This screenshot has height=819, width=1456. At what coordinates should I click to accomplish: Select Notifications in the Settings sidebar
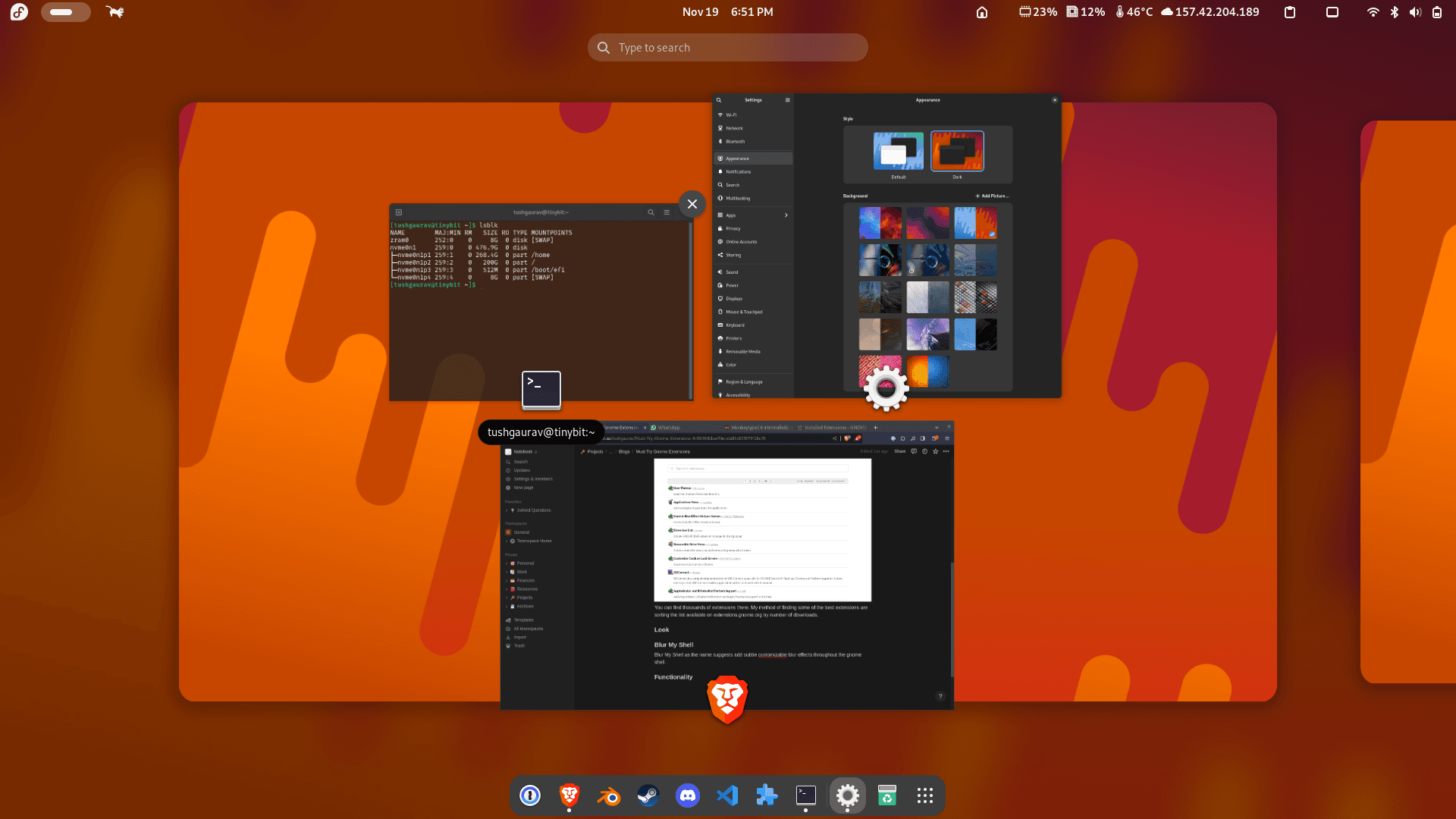pyautogui.click(x=753, y=172)
